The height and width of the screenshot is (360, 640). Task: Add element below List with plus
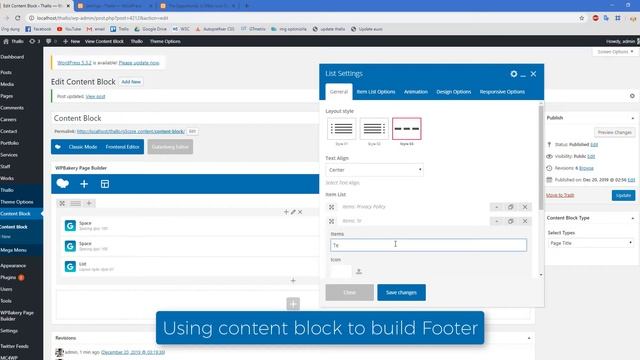coord(293,281)
